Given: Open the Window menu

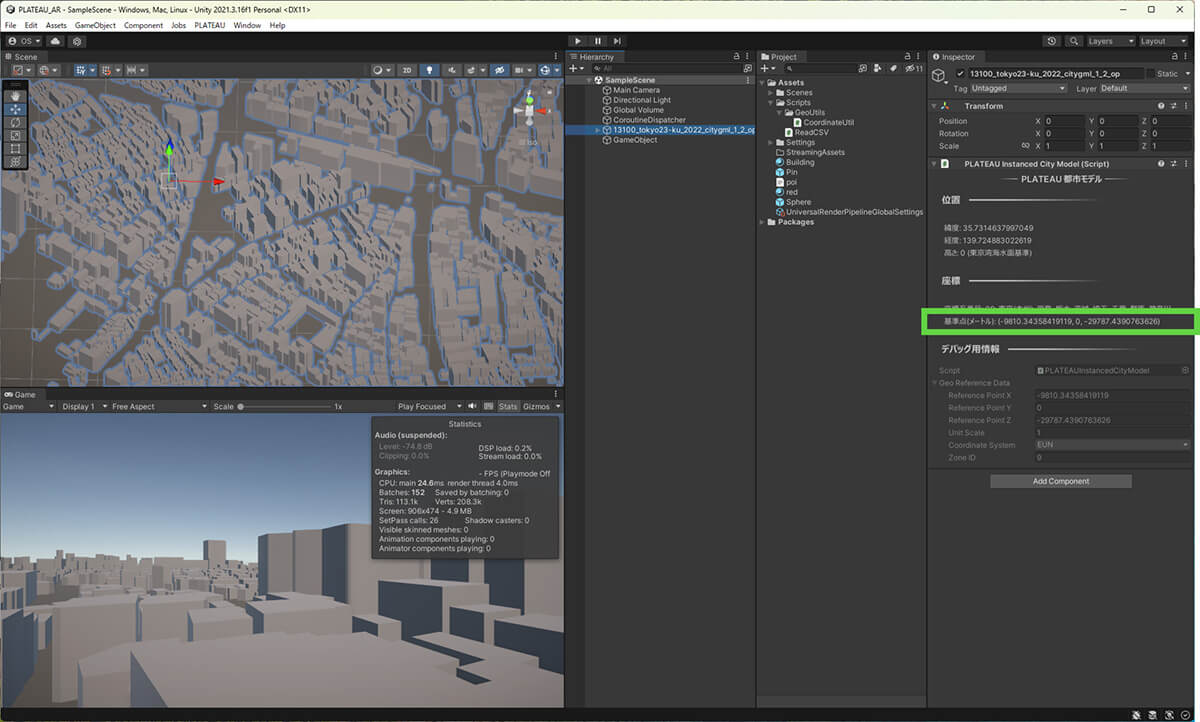Looking at the screenshot, I should pyautogui.click(x=247, y=25).
